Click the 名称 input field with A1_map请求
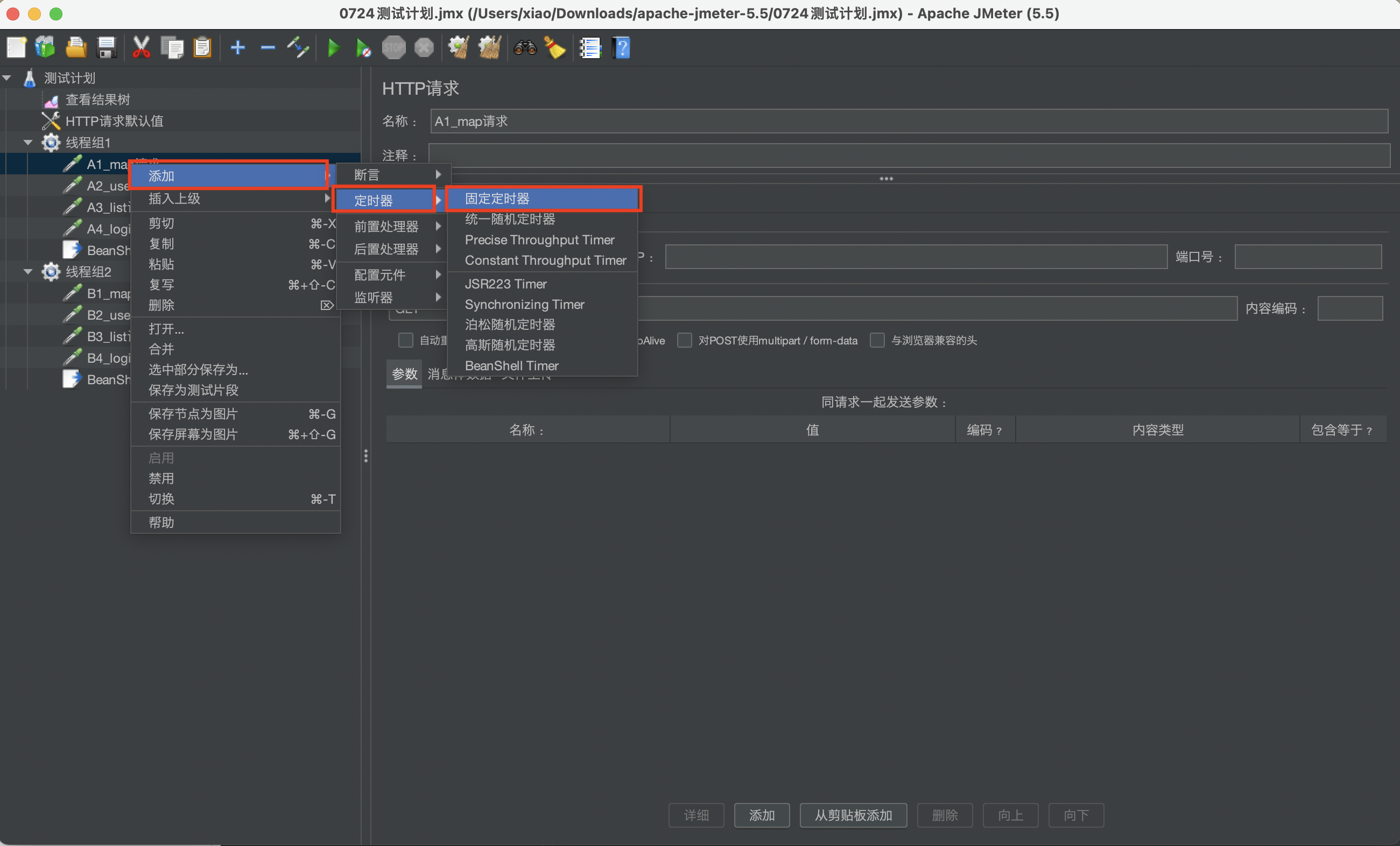The height and width of the screenshot is (846, 1400). tap(908, 121)
